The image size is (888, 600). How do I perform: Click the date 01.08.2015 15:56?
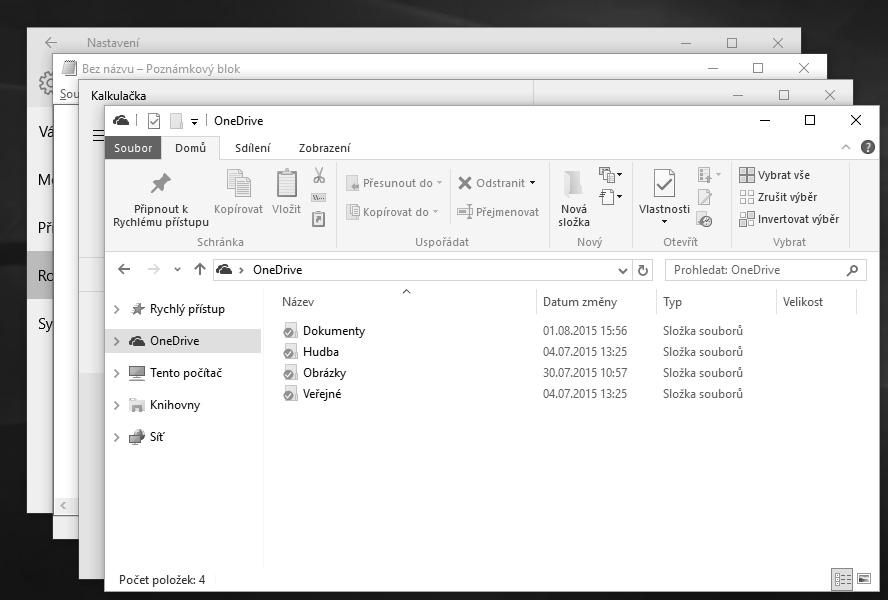pos(585,331)
